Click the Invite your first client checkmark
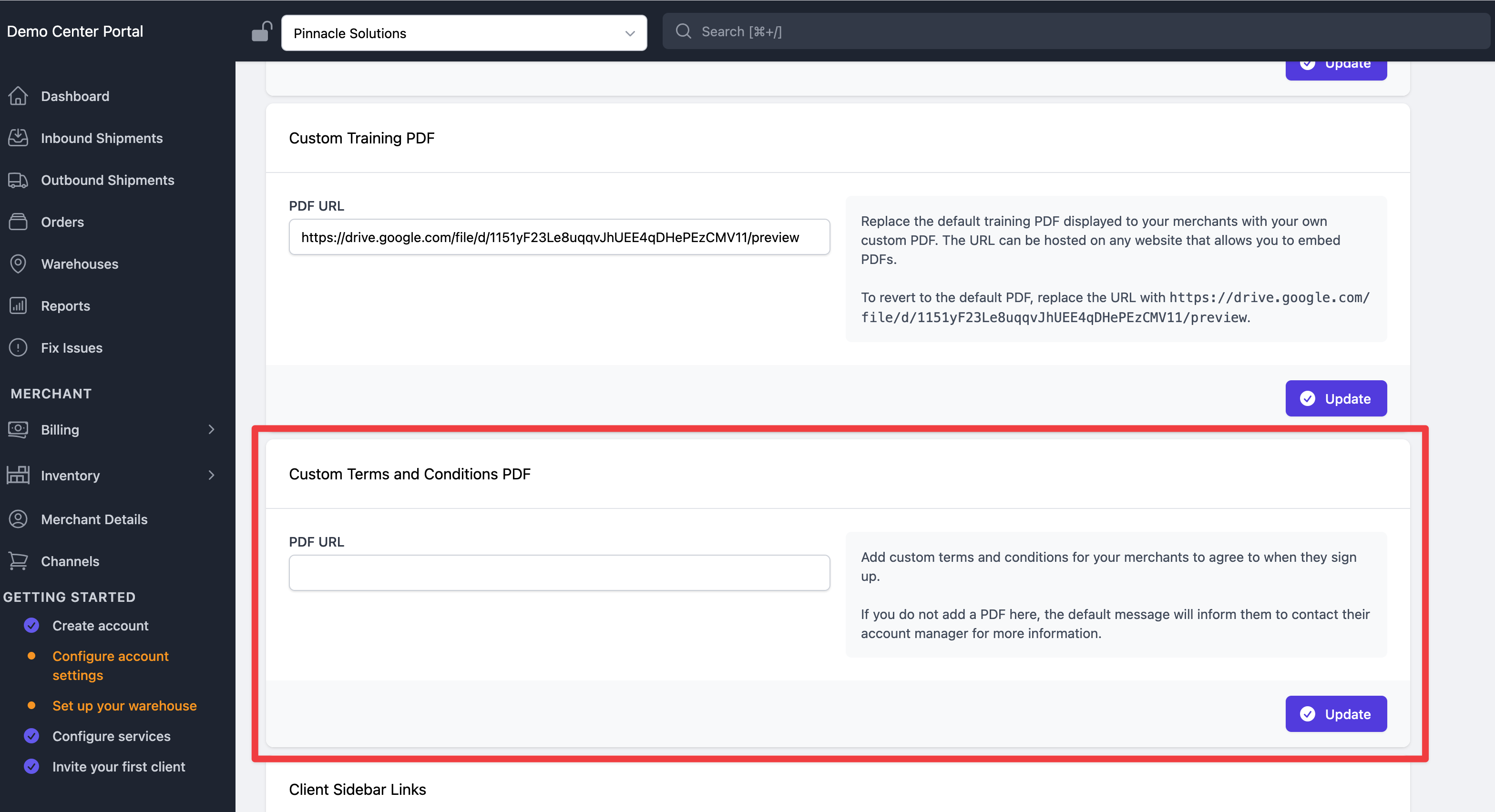 coord(31,766)
